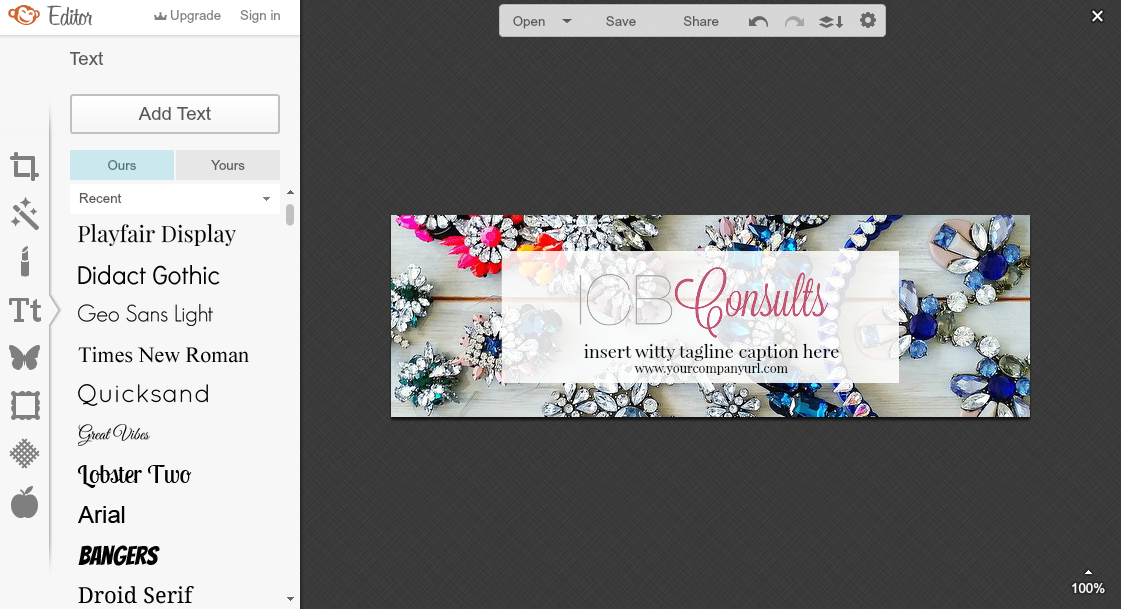The image size is (1121, 609).
Task: Select the Frames tool icon
Action: click(25, 405)
